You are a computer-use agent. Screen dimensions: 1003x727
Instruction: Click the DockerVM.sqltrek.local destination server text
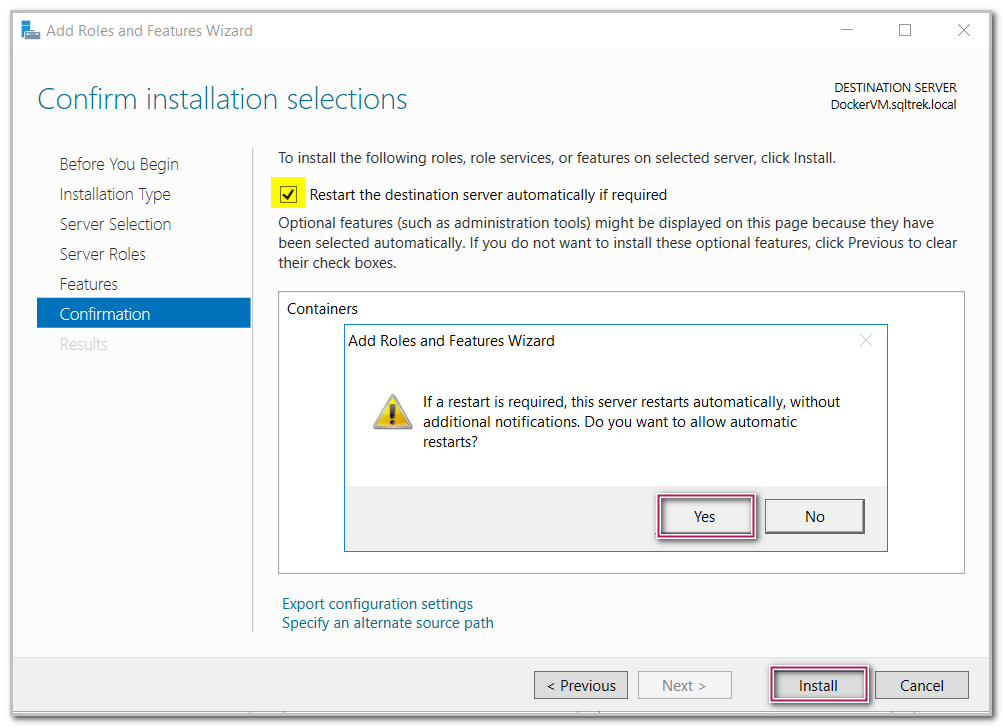893,104
